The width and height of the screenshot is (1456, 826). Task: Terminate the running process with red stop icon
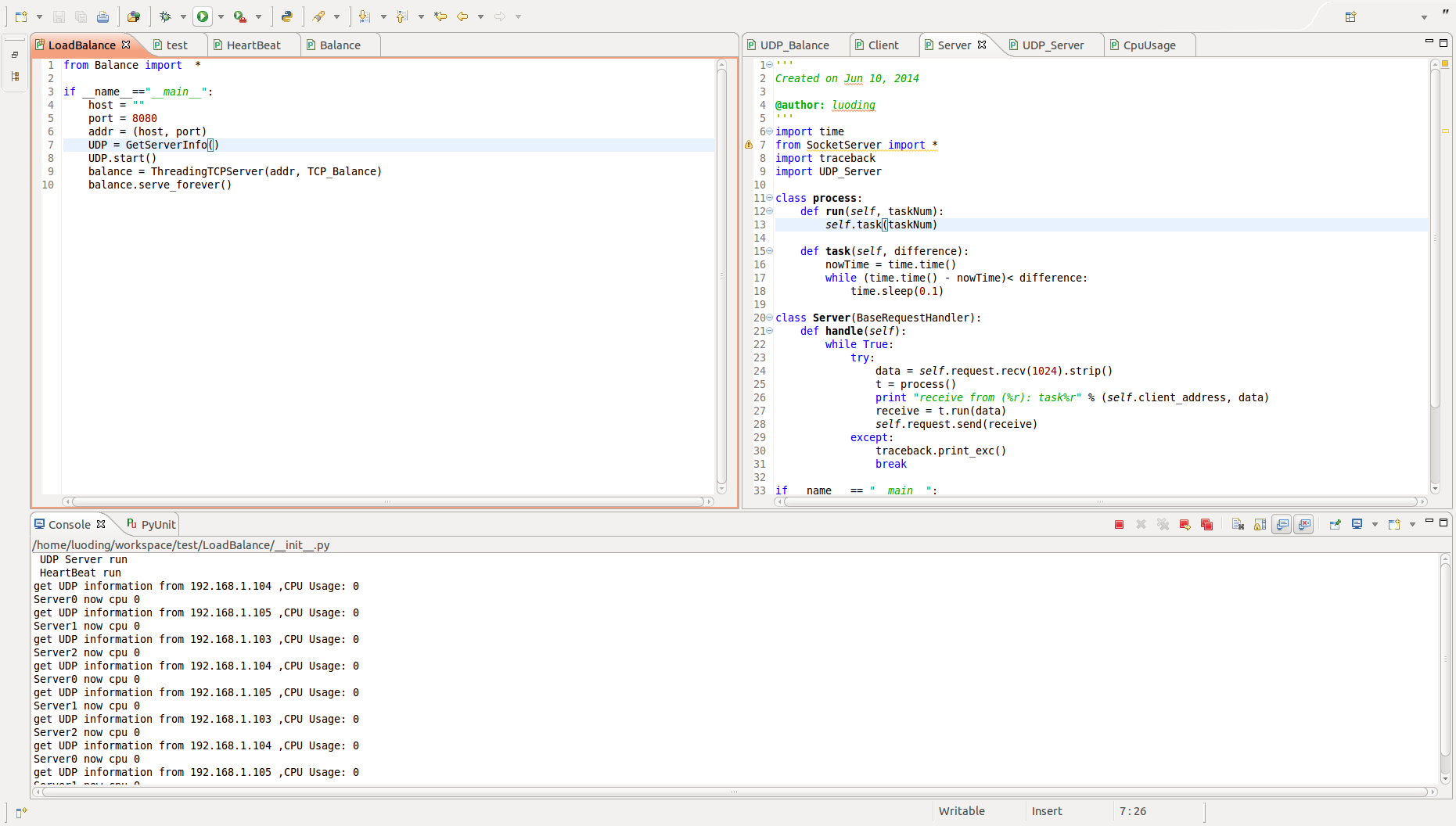coord(1119,525)
